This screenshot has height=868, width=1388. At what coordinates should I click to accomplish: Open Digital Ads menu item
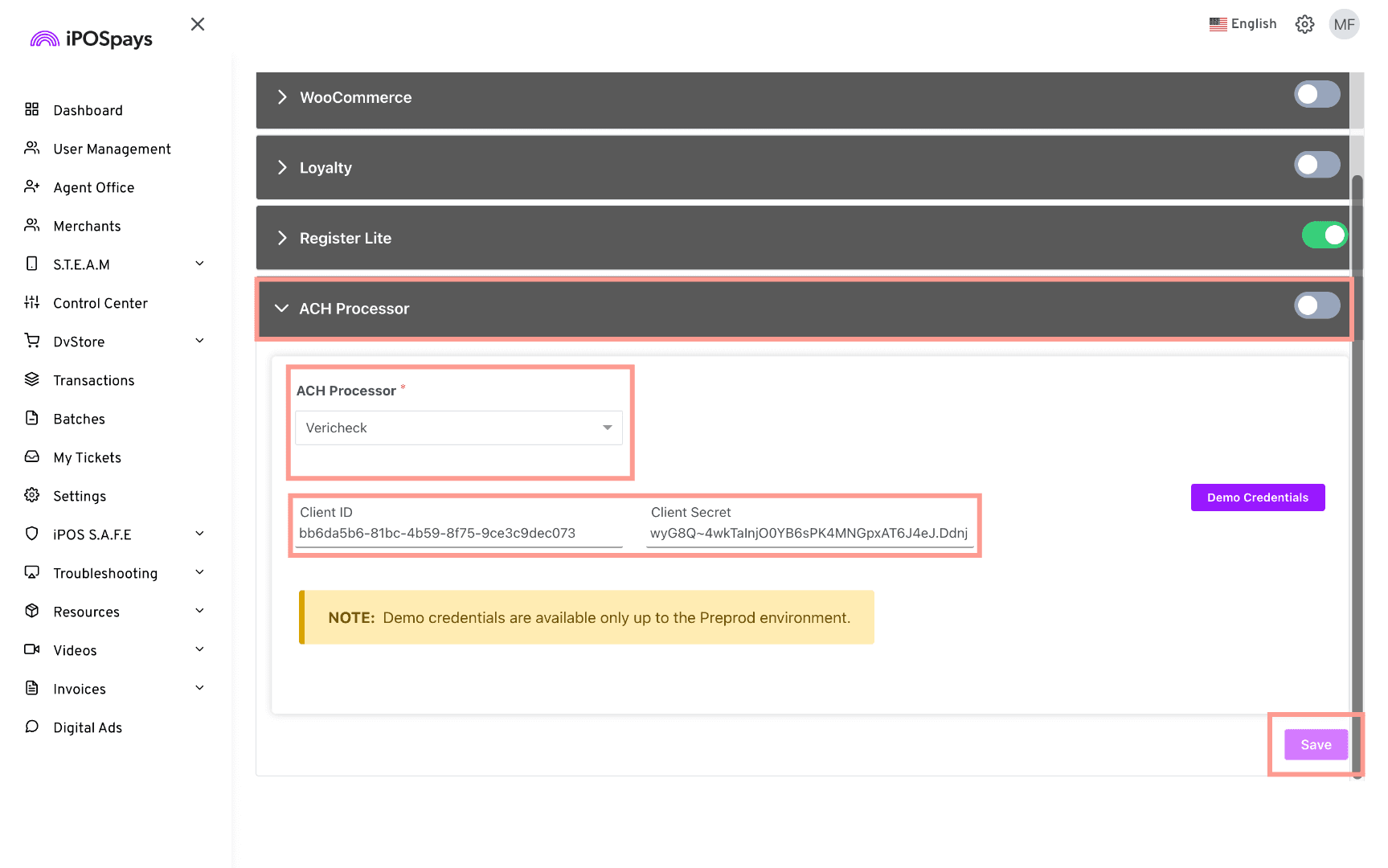(x=88, y=727)
